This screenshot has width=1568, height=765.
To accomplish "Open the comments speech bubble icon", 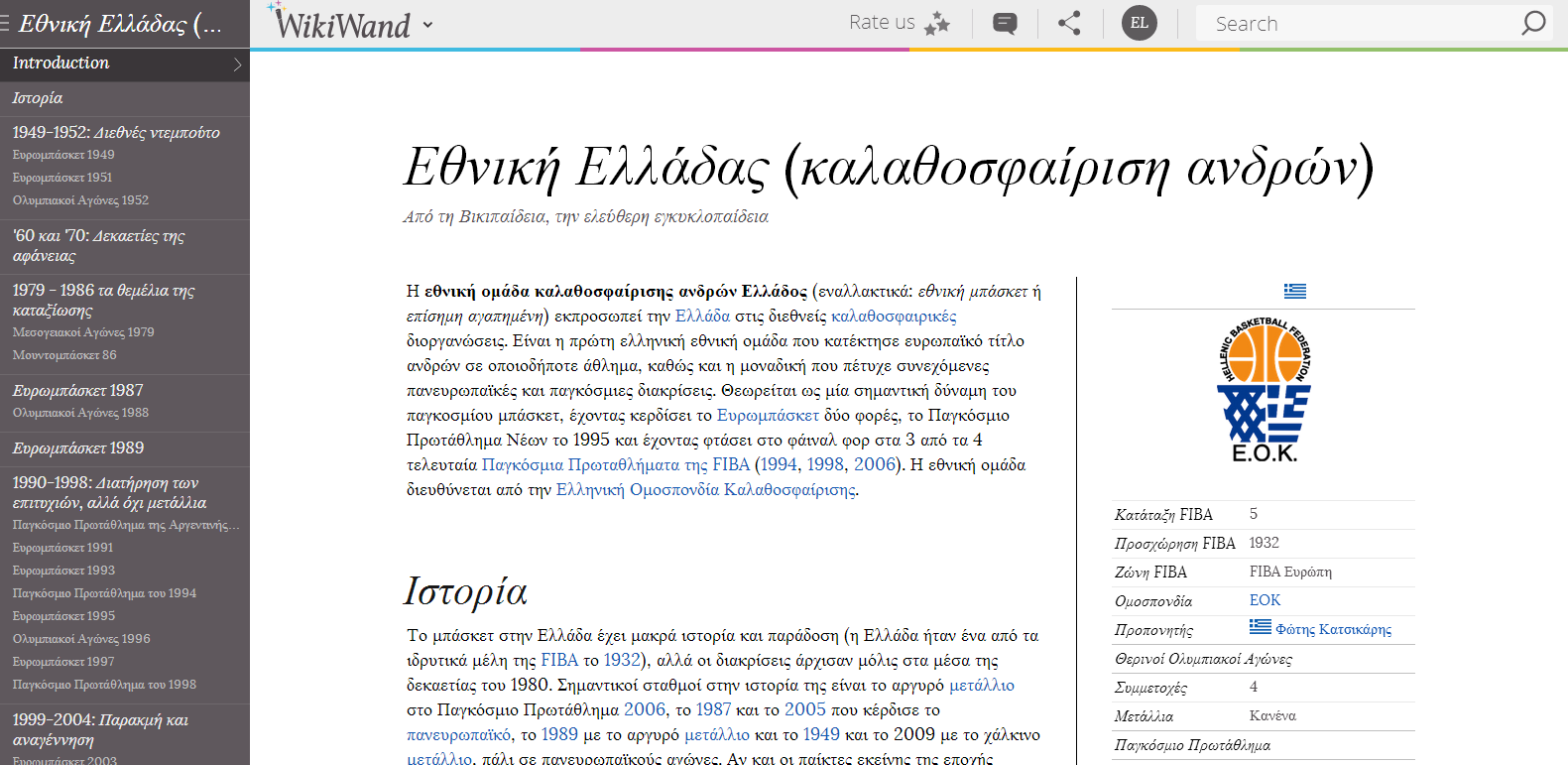I will [x=1005, y=24].
